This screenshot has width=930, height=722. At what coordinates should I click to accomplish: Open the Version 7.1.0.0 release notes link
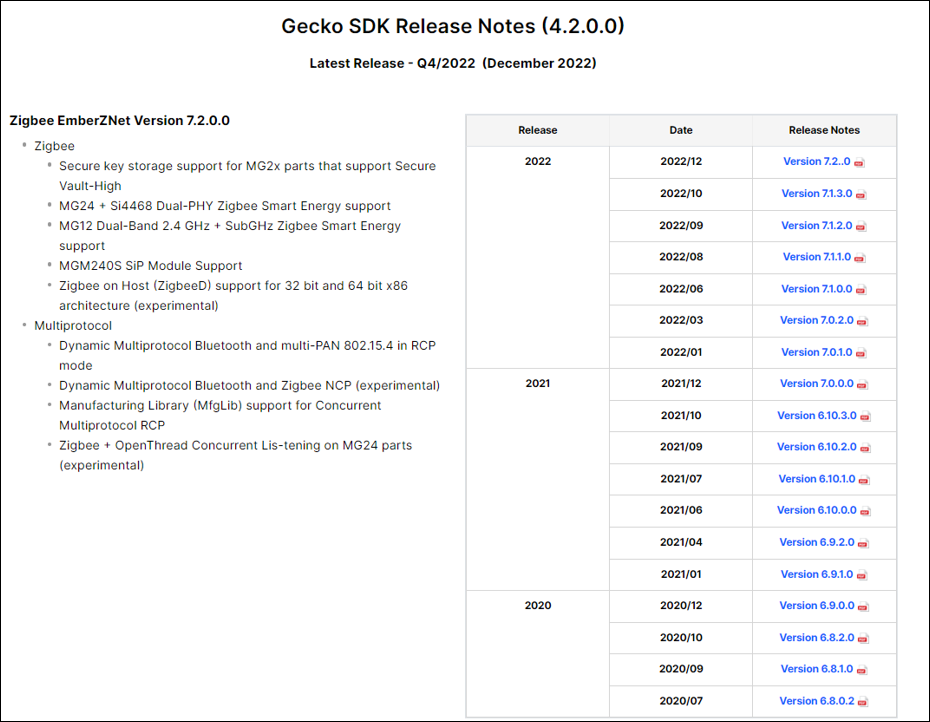point(816,289)
